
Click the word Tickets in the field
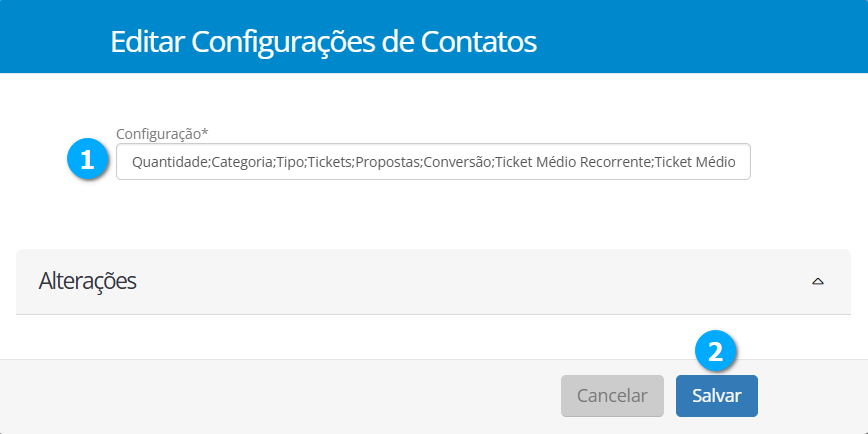329,162
